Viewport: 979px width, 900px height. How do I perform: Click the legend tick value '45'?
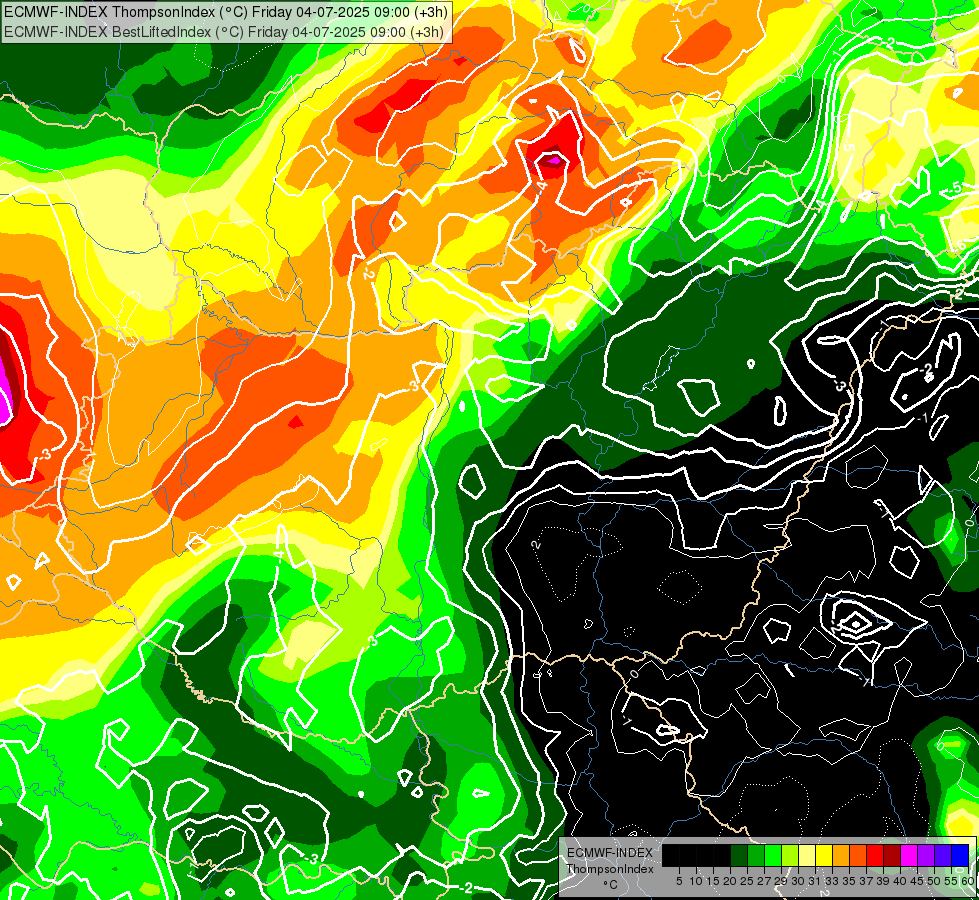click(x=917, y=881)
